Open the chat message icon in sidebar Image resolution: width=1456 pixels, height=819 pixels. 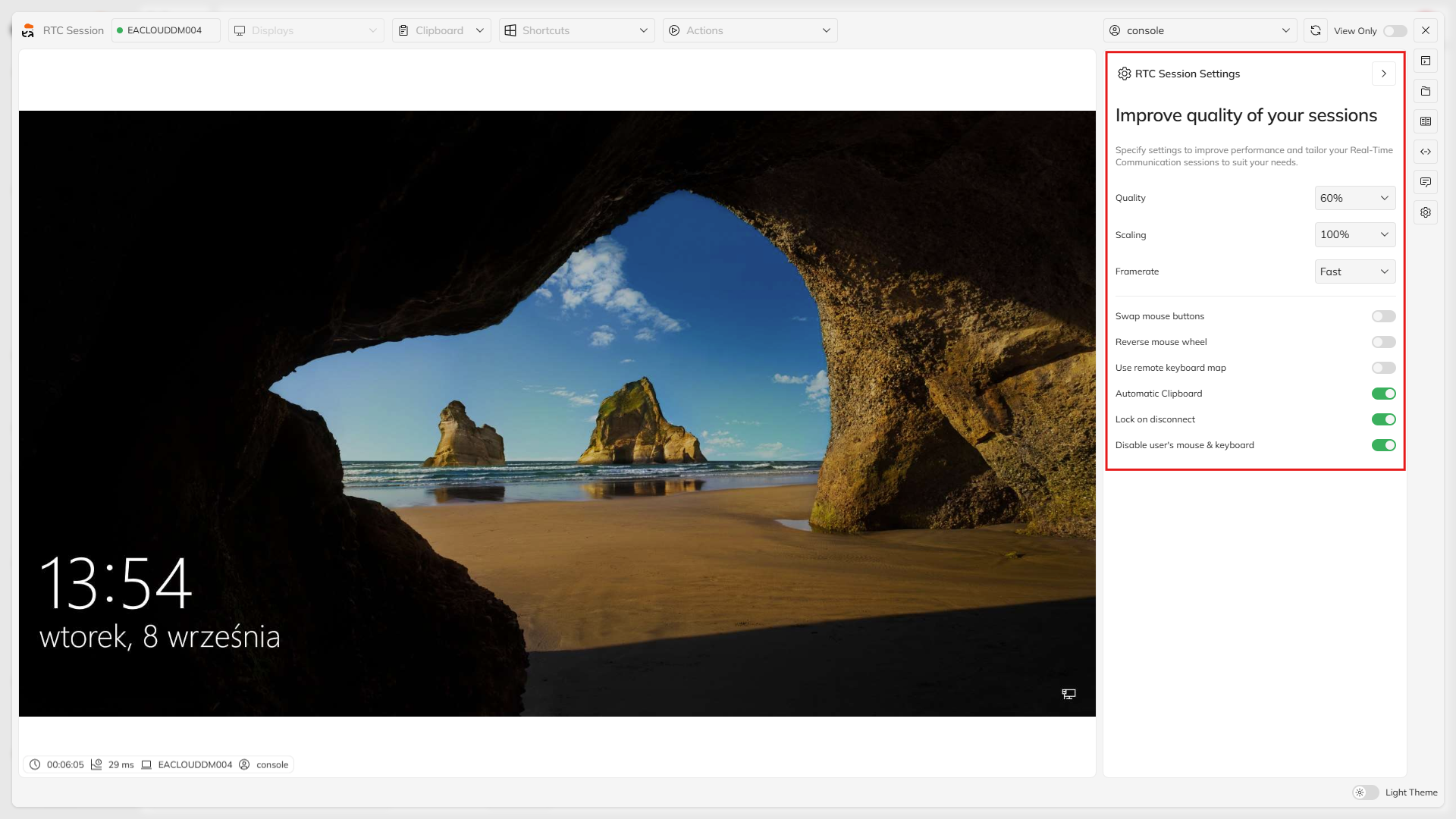pyautogui.click(x=1426, y=182)
